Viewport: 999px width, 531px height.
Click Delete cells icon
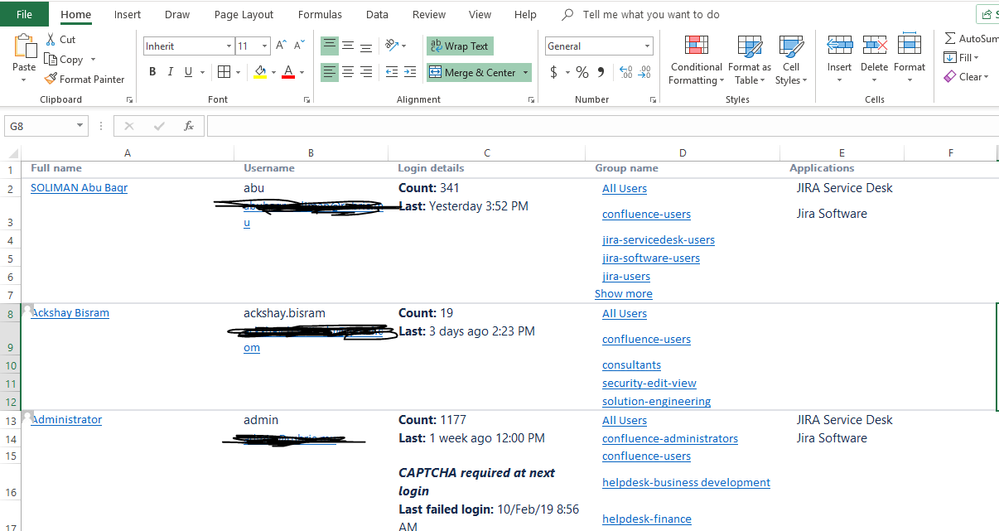click(874, 45)
